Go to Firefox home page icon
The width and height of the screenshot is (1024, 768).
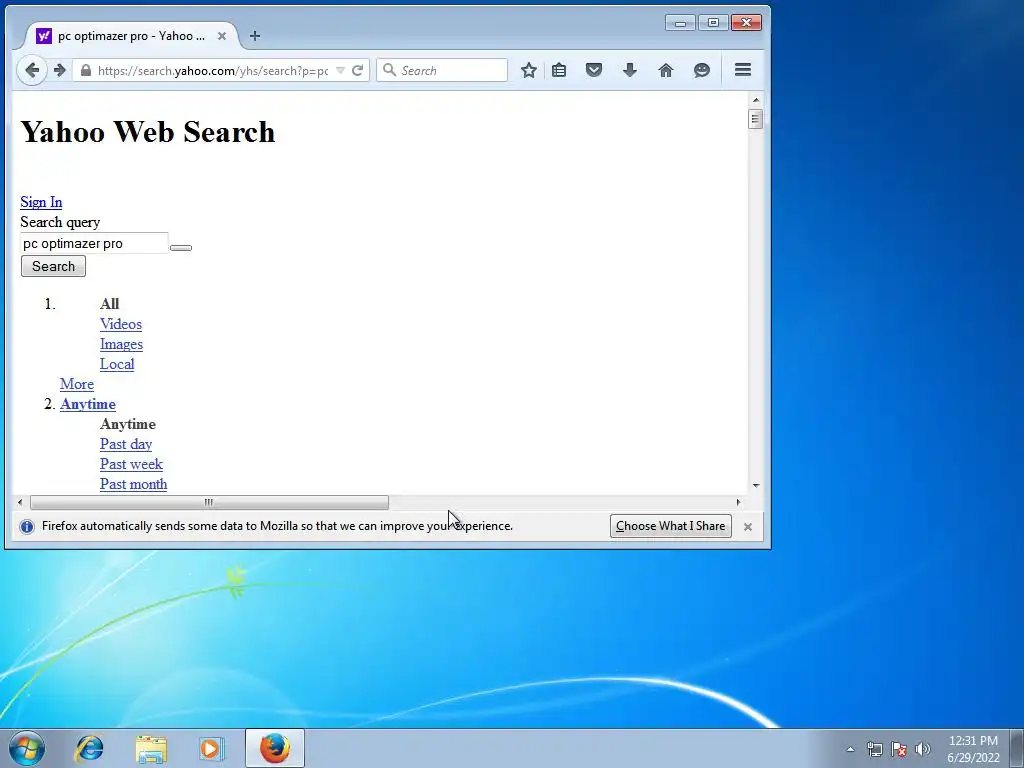[665, 70]
